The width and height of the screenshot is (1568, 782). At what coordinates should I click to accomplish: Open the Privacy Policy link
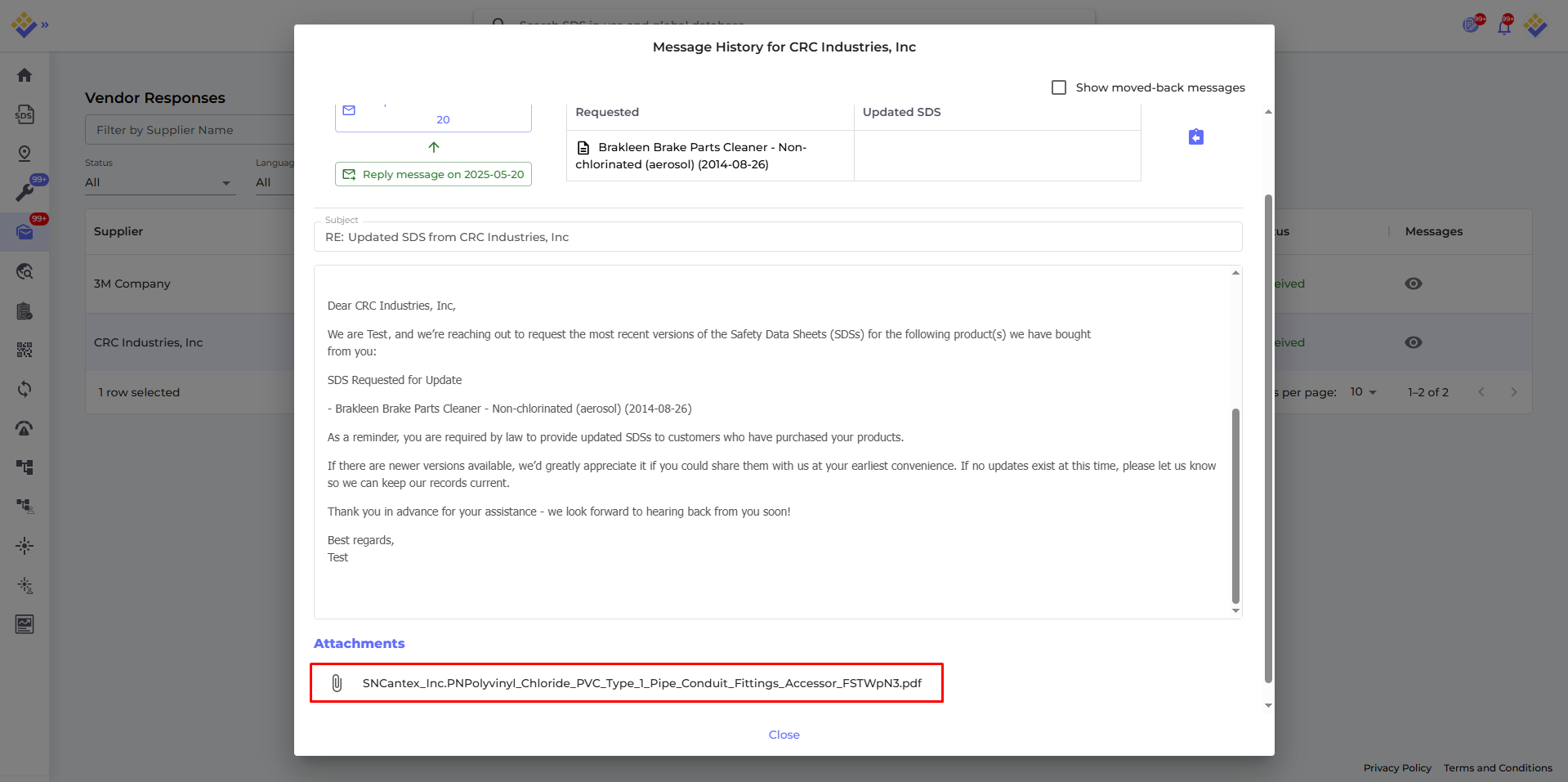[x=1397, y=768]
